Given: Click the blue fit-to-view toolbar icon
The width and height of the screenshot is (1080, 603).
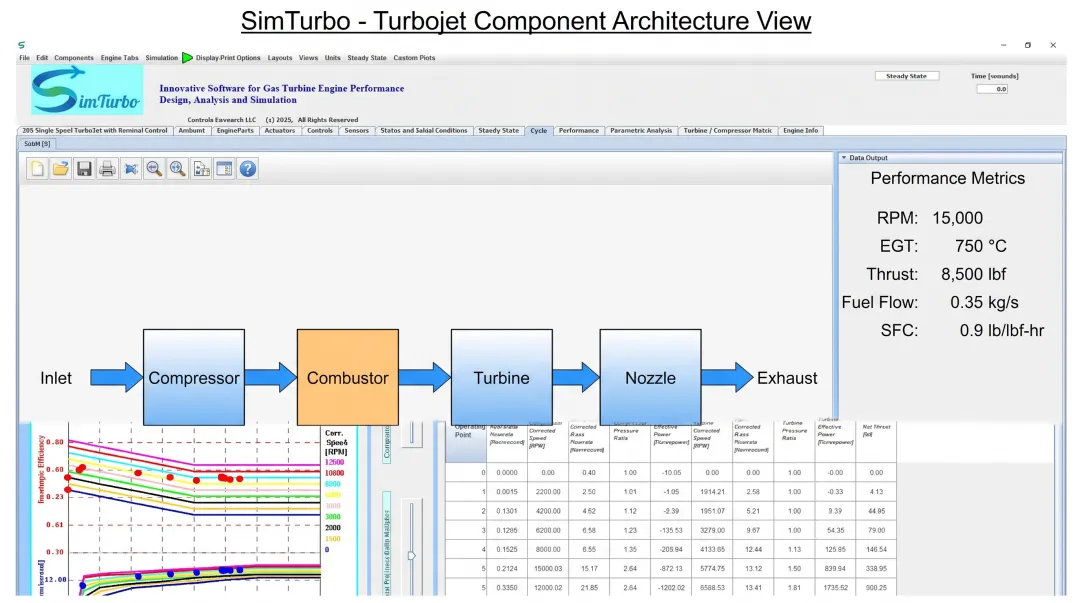Looking at the screenshot, I should [x=131, y=169].
